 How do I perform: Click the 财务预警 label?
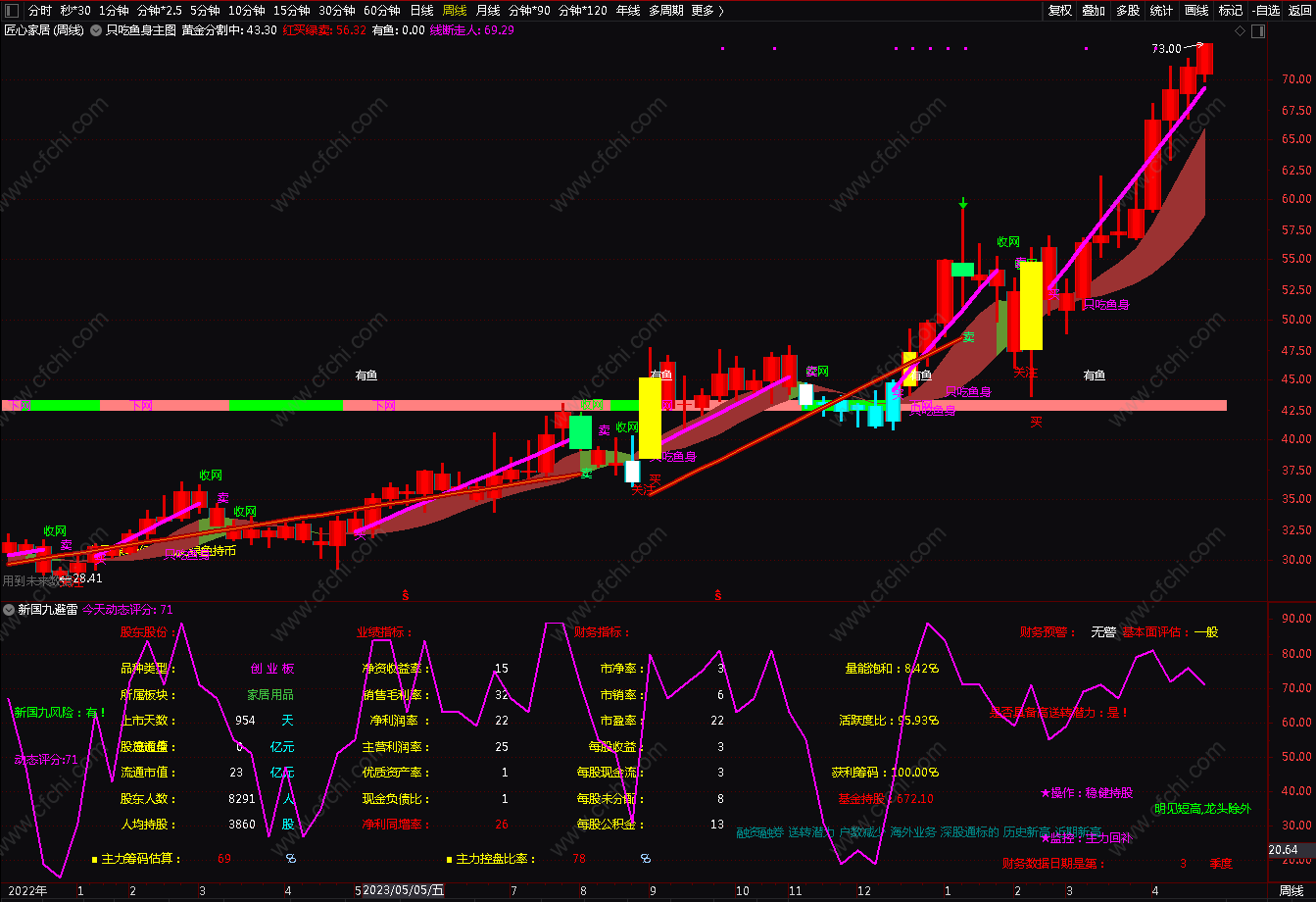click(1048, 632)
